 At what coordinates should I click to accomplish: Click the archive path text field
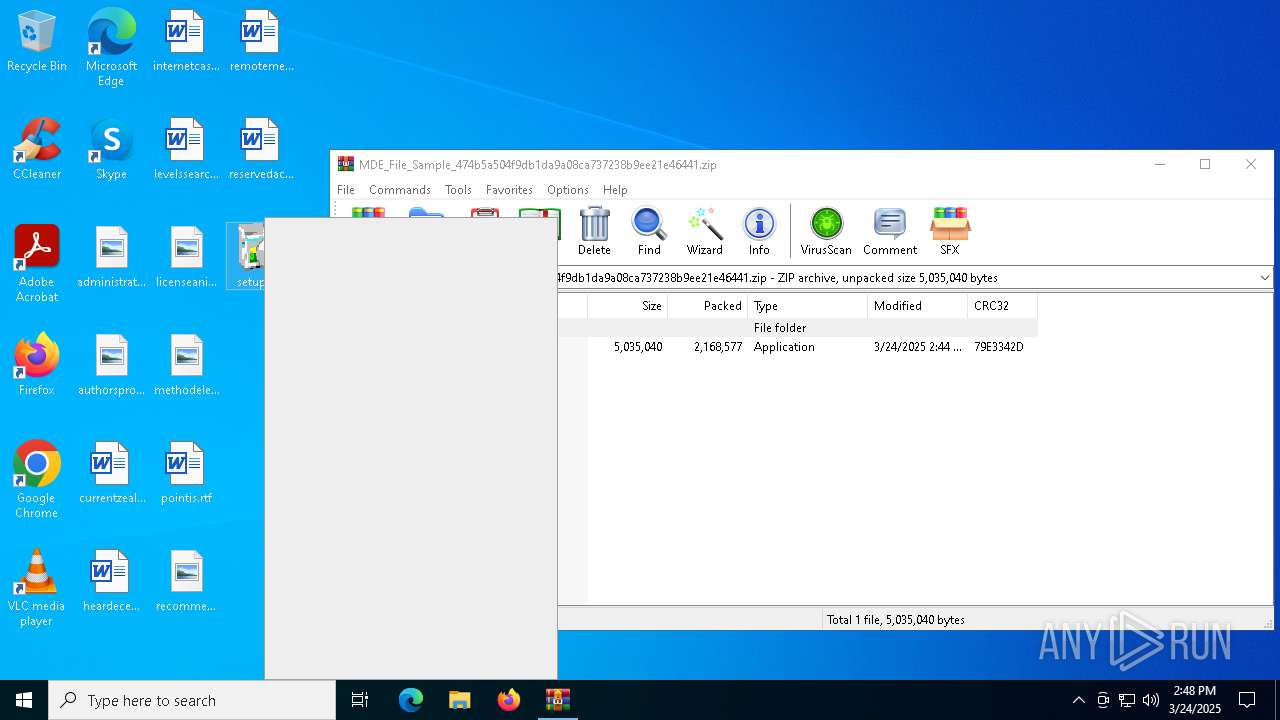tap(905, 278)
